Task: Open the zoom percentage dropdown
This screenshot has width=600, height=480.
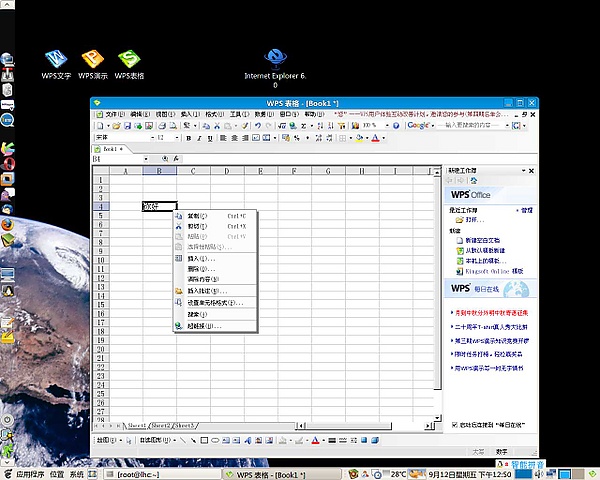Action: (x=387, y=126)
